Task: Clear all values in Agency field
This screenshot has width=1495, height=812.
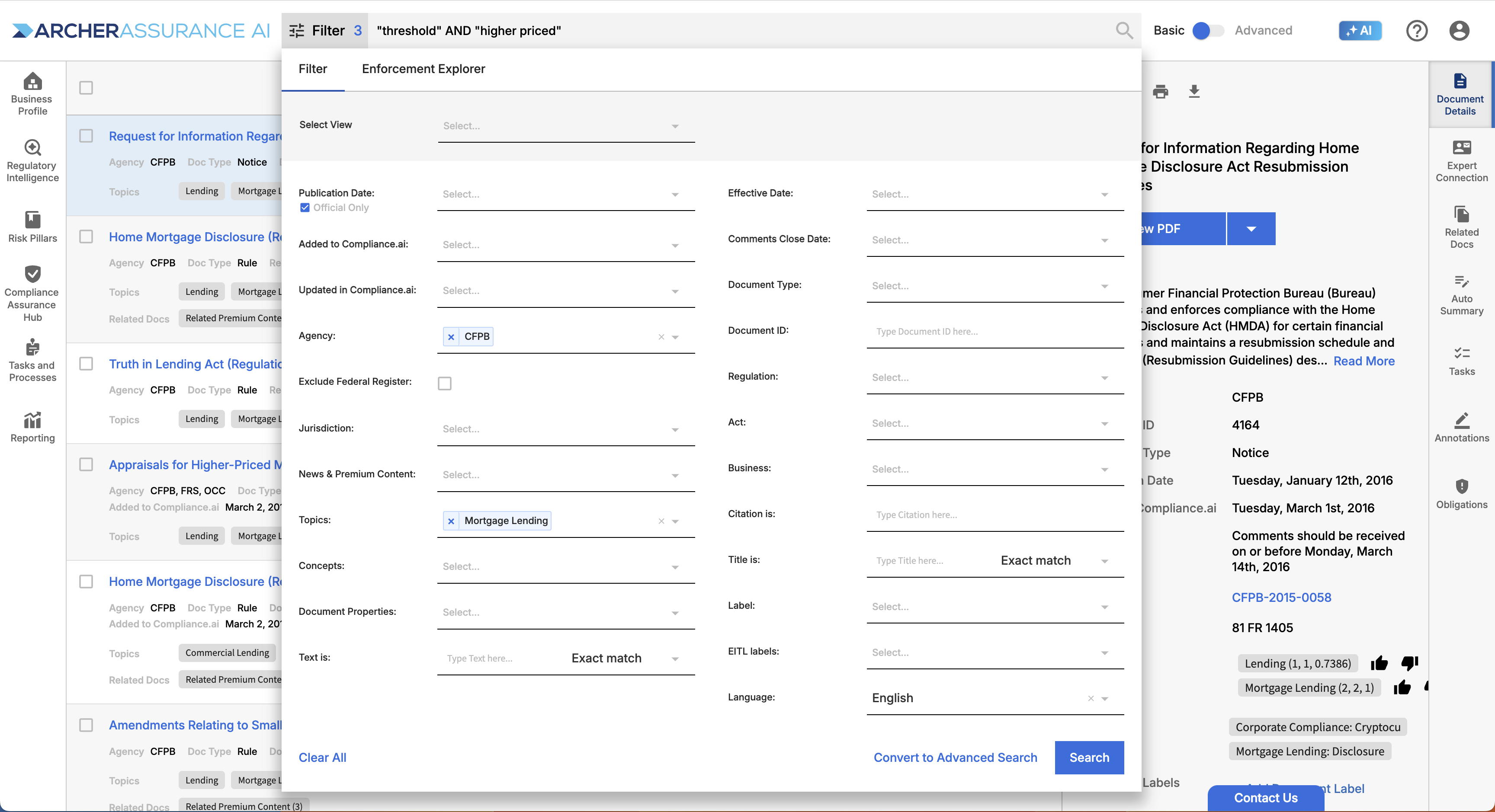Action: point(661,336)
